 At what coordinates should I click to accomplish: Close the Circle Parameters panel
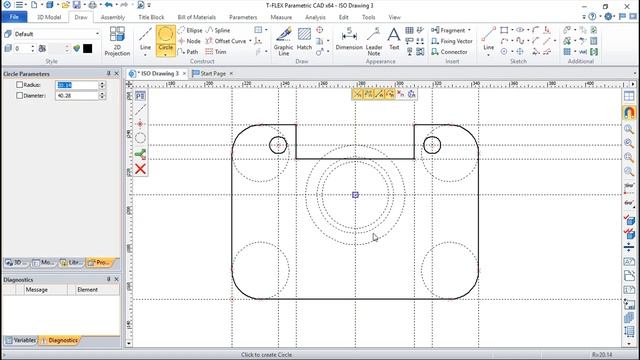tap(116, 73)
